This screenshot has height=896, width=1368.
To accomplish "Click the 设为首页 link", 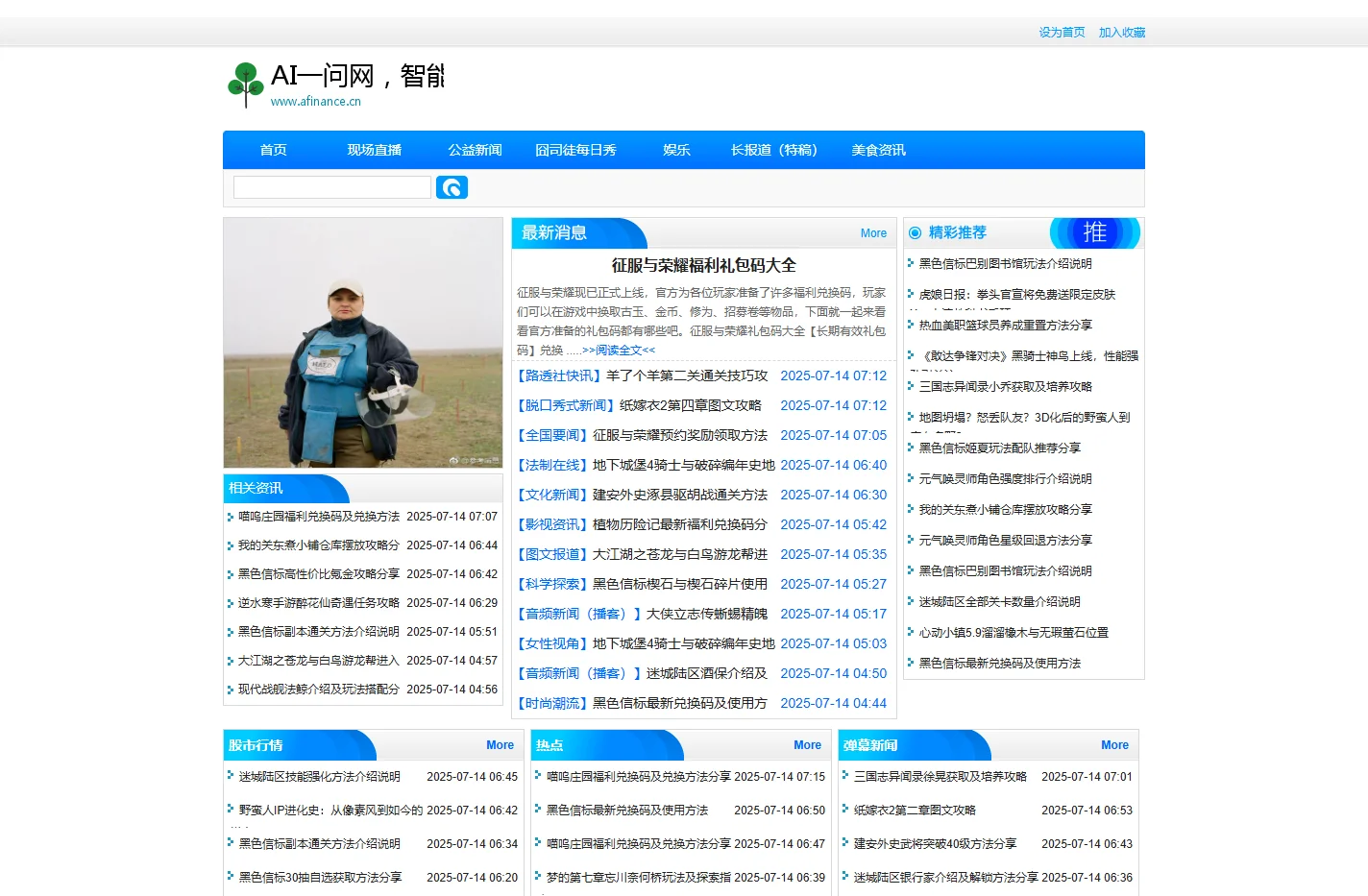I will coord(1062,32).
